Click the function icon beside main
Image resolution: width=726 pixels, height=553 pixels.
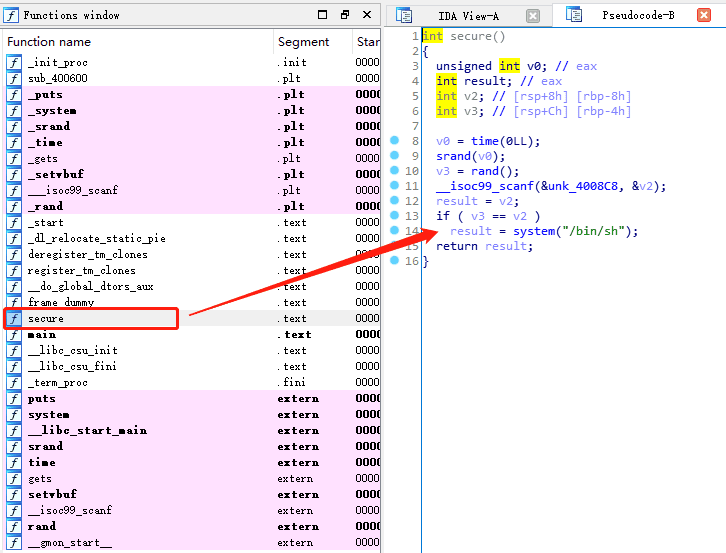coord(14,334)
